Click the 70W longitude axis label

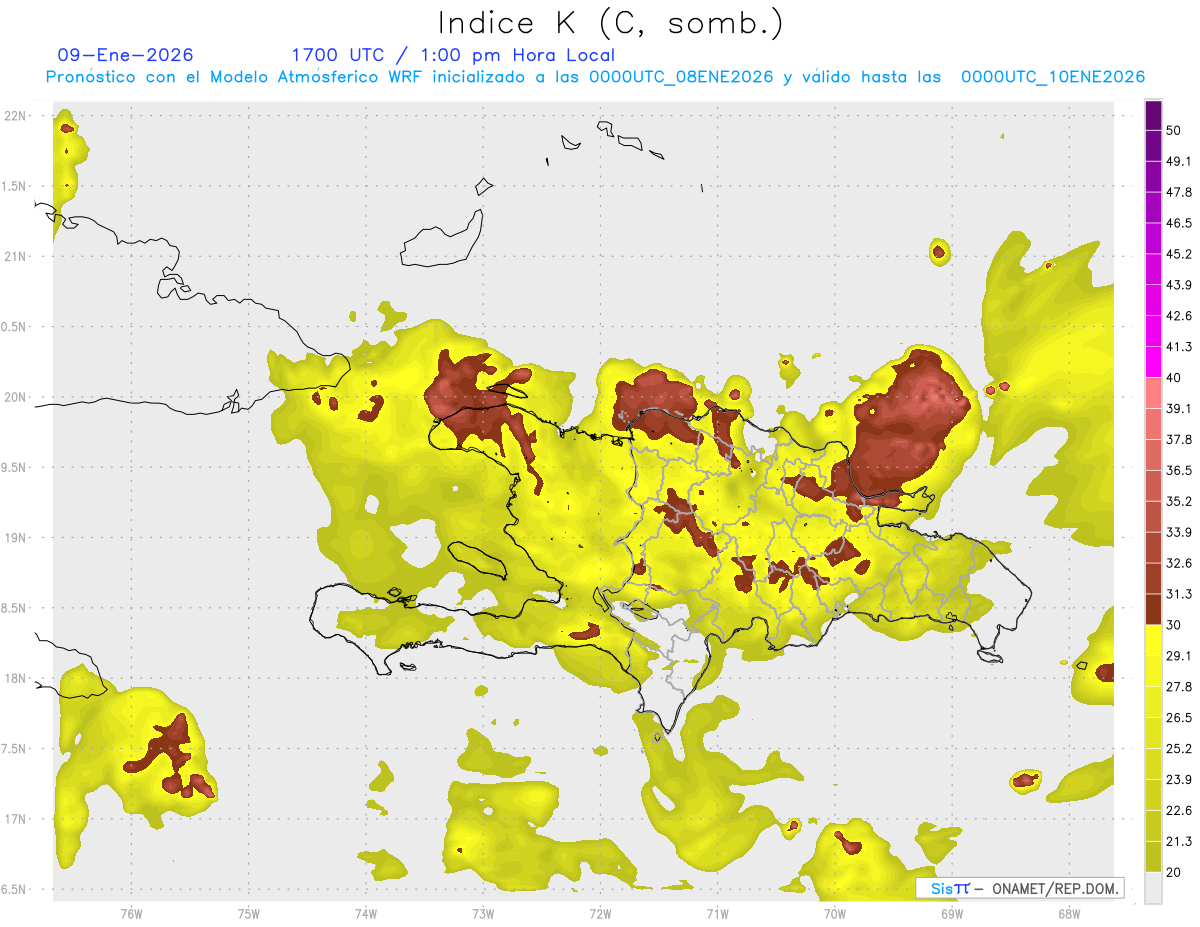pos(834,914)
